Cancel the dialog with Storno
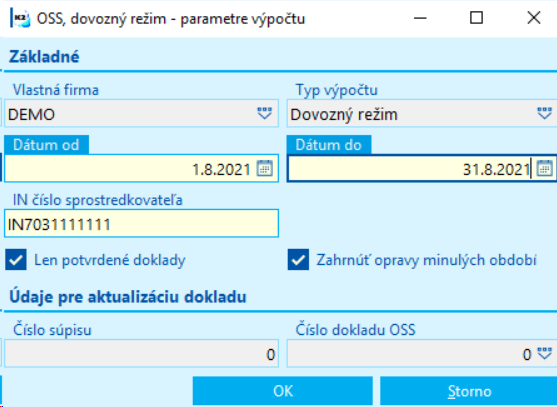Image resolution: width=557 pixels, height=407 pixels. 469,391
